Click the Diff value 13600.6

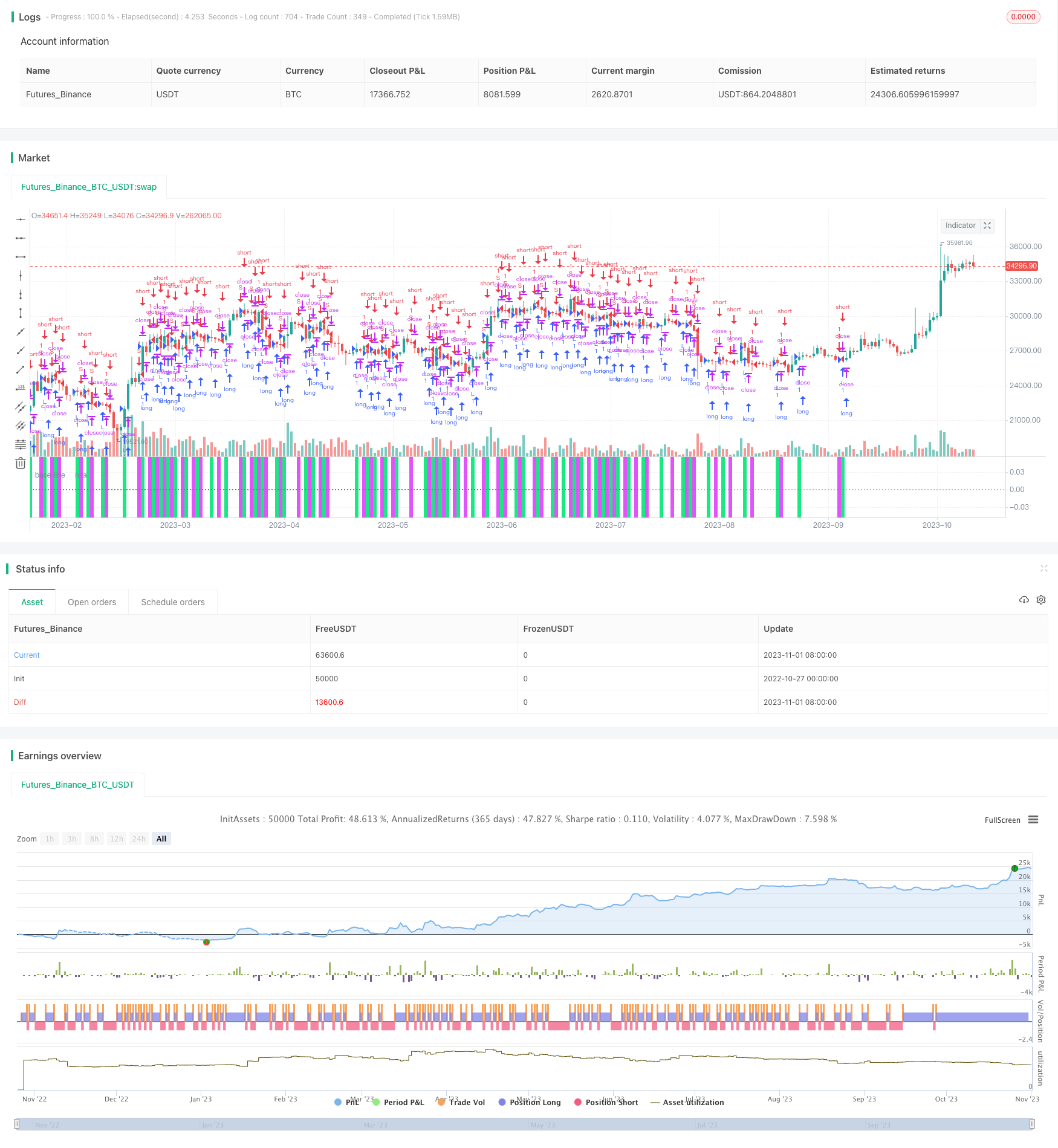point(329,702)
